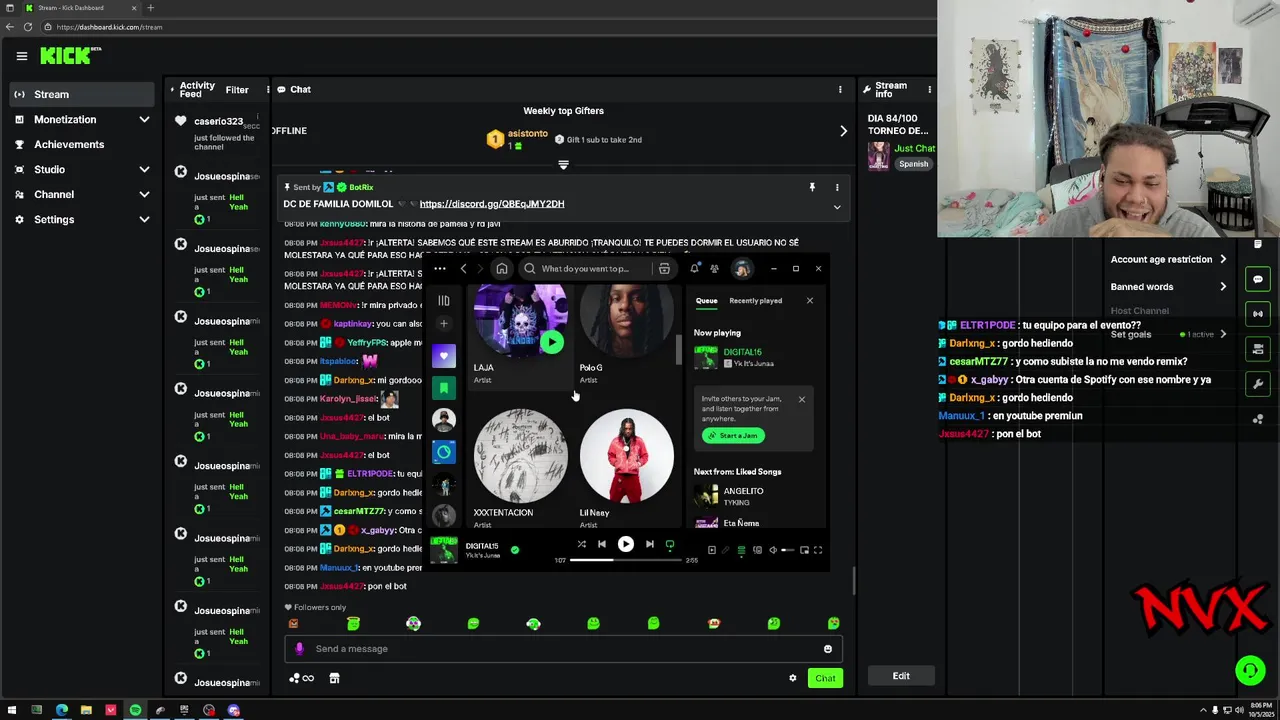Toggle chat view button in right toolbar
Viewport: 1280px width, 720px height.
point(1258,279)
